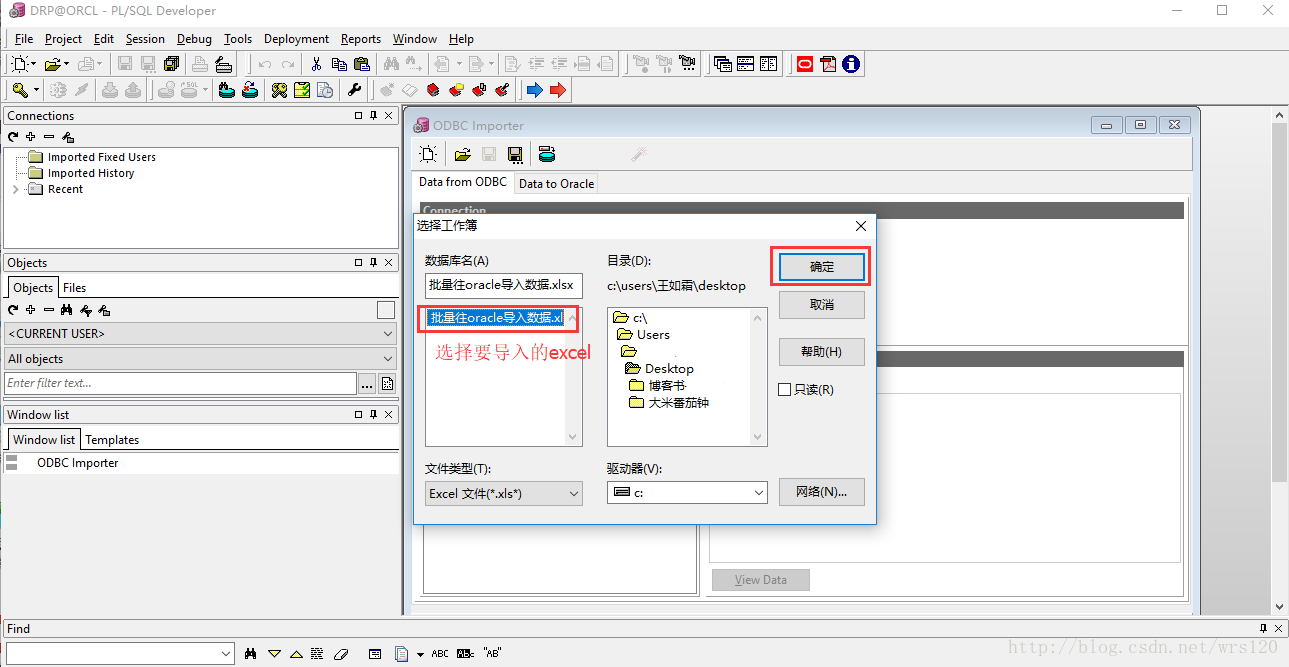Switch to Data to Oracle tab
Image resolution: width=1289 pixels, height=667 pixels.
(556, 183)
